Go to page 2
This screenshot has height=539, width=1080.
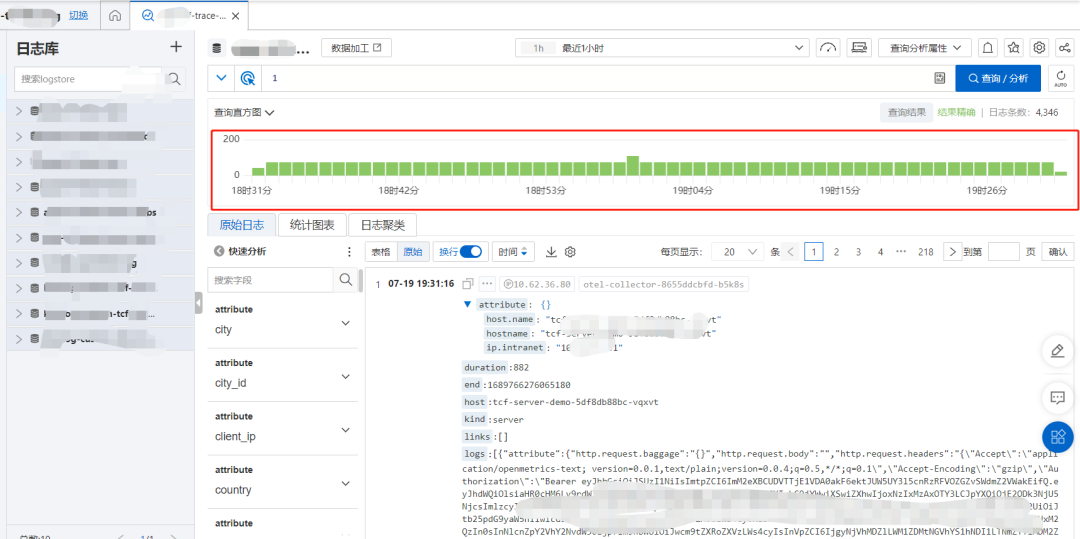(836, 252)
